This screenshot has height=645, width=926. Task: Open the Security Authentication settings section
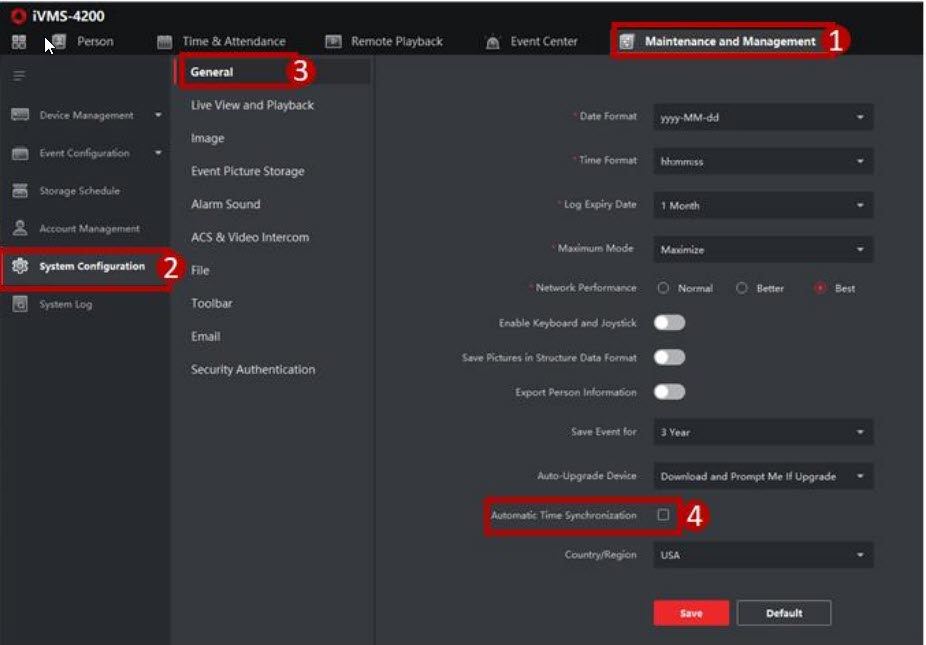click(253, 370)
